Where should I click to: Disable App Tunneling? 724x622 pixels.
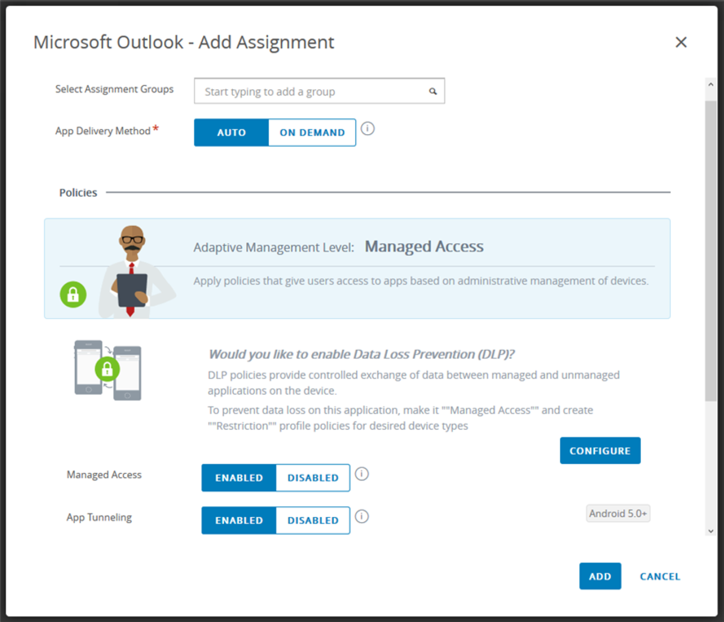(x=313, y=521)
